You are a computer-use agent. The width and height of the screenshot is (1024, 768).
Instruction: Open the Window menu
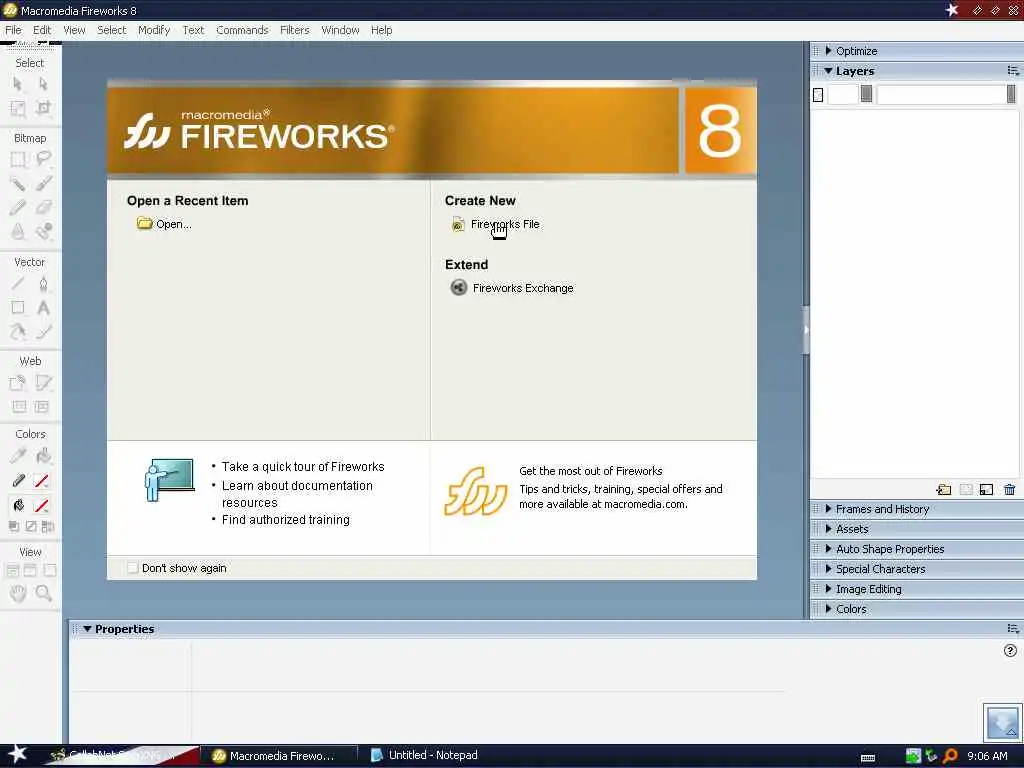click(340, 30)
